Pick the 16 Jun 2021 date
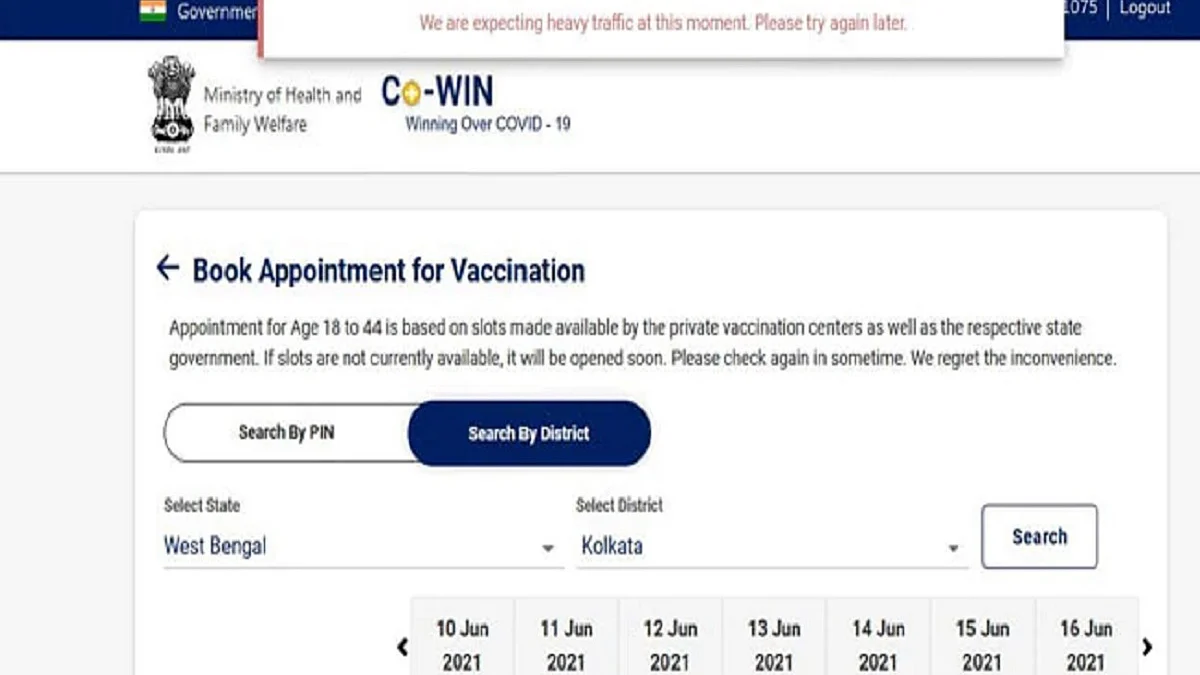This screenshot has width=1200, height=675. tap(1086, 644)
